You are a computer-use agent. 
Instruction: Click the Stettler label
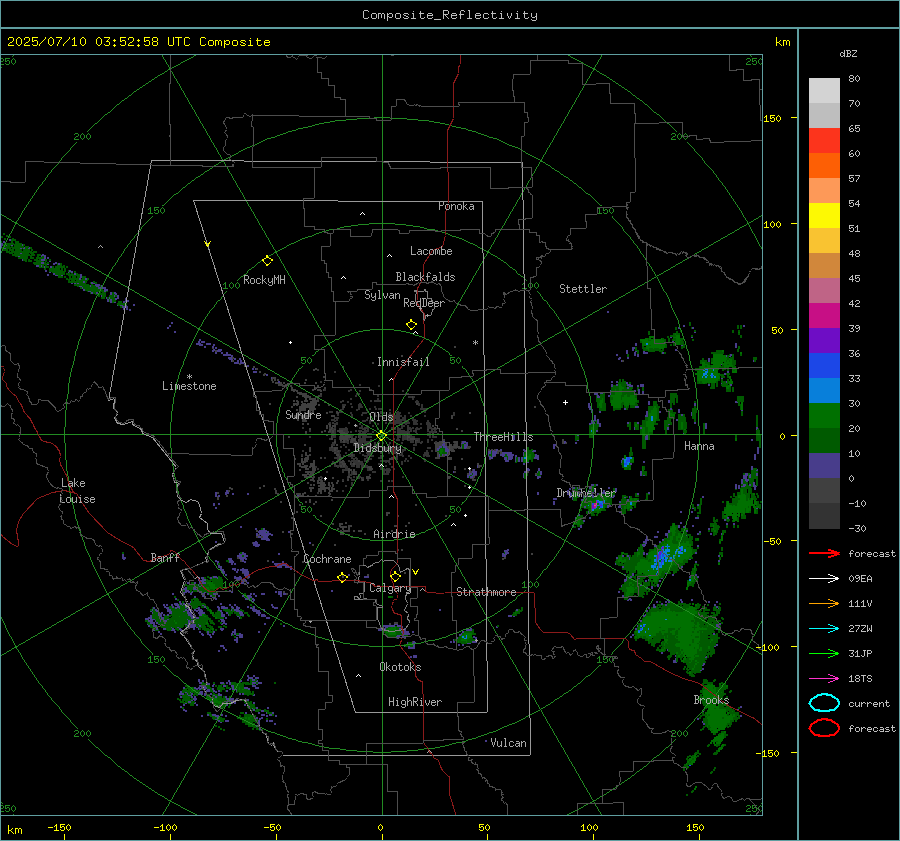(x=583, y=289)
